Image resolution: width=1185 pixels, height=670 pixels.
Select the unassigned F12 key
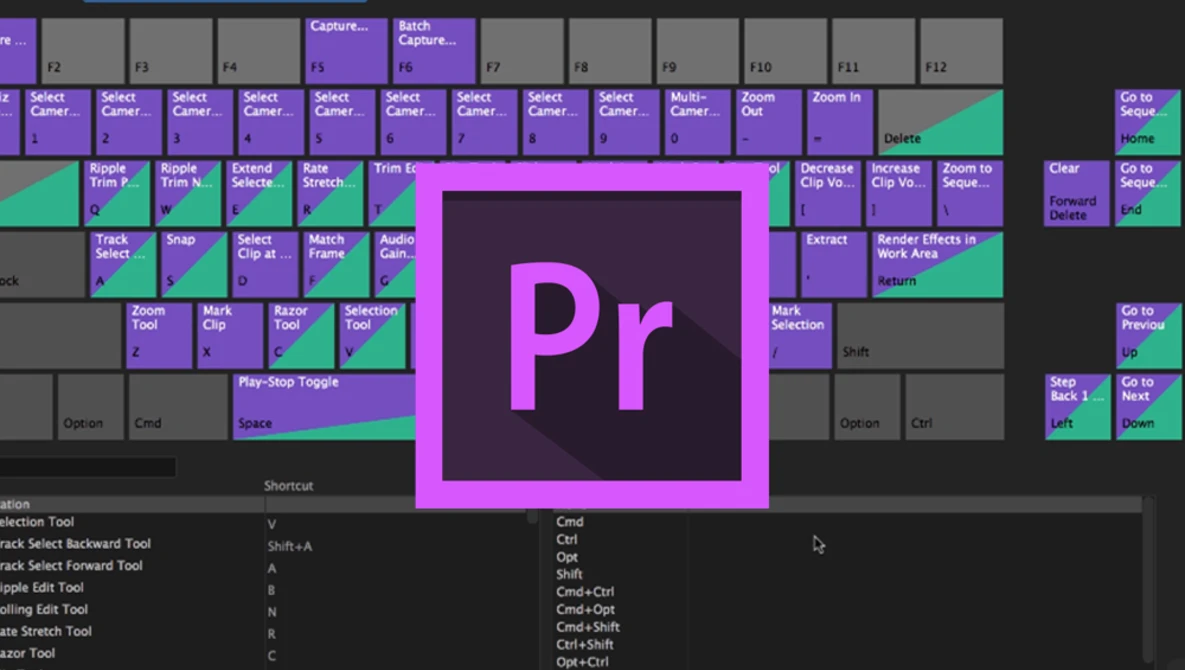pyautogui.click(x=961, y=51)
